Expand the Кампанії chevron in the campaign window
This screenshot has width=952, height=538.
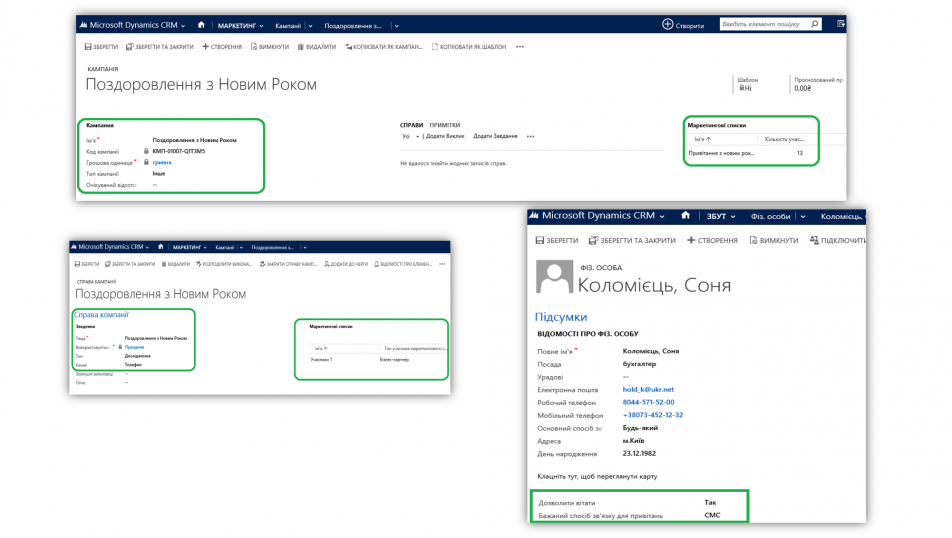[x=310, y=26]
